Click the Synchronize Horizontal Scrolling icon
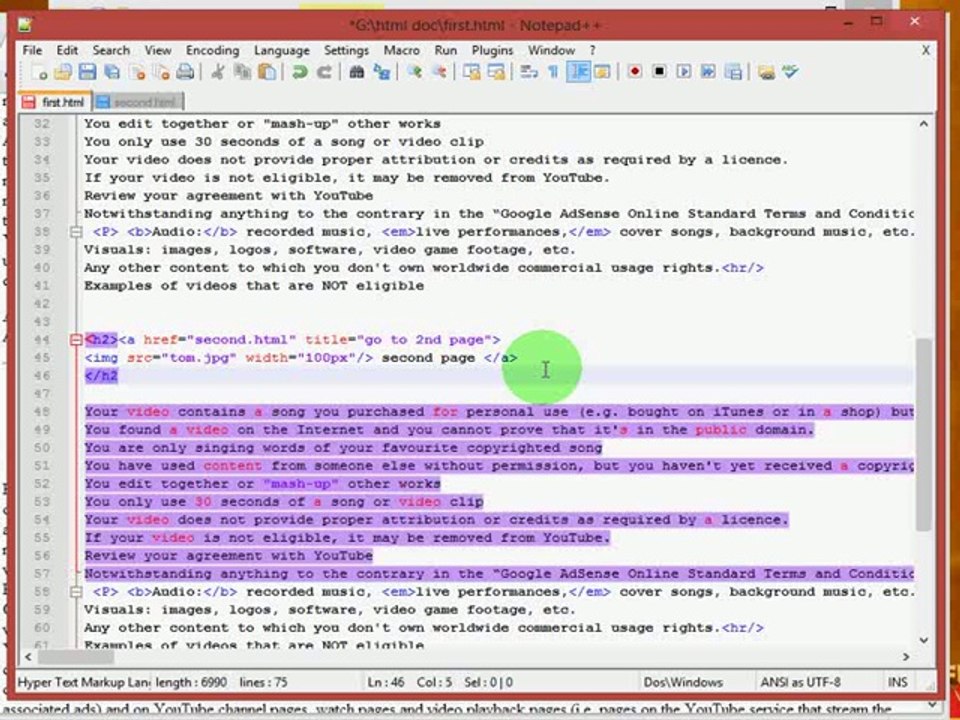This screenshot has height=720, width=960. click(496, 72)
